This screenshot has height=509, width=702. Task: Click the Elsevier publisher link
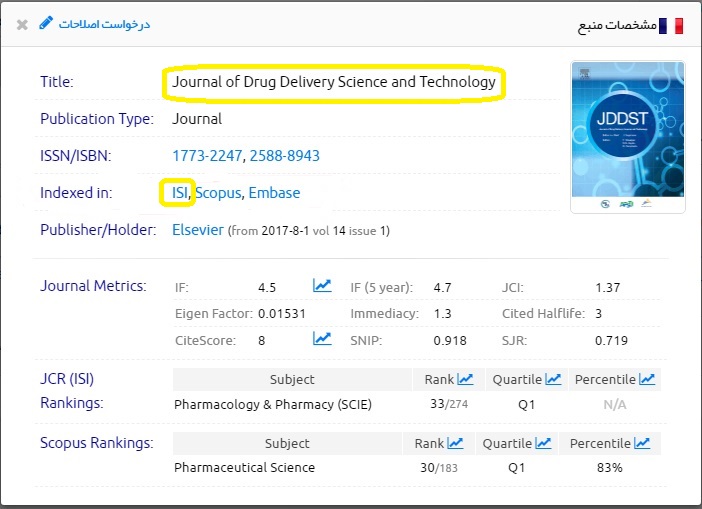coord(198,230)
